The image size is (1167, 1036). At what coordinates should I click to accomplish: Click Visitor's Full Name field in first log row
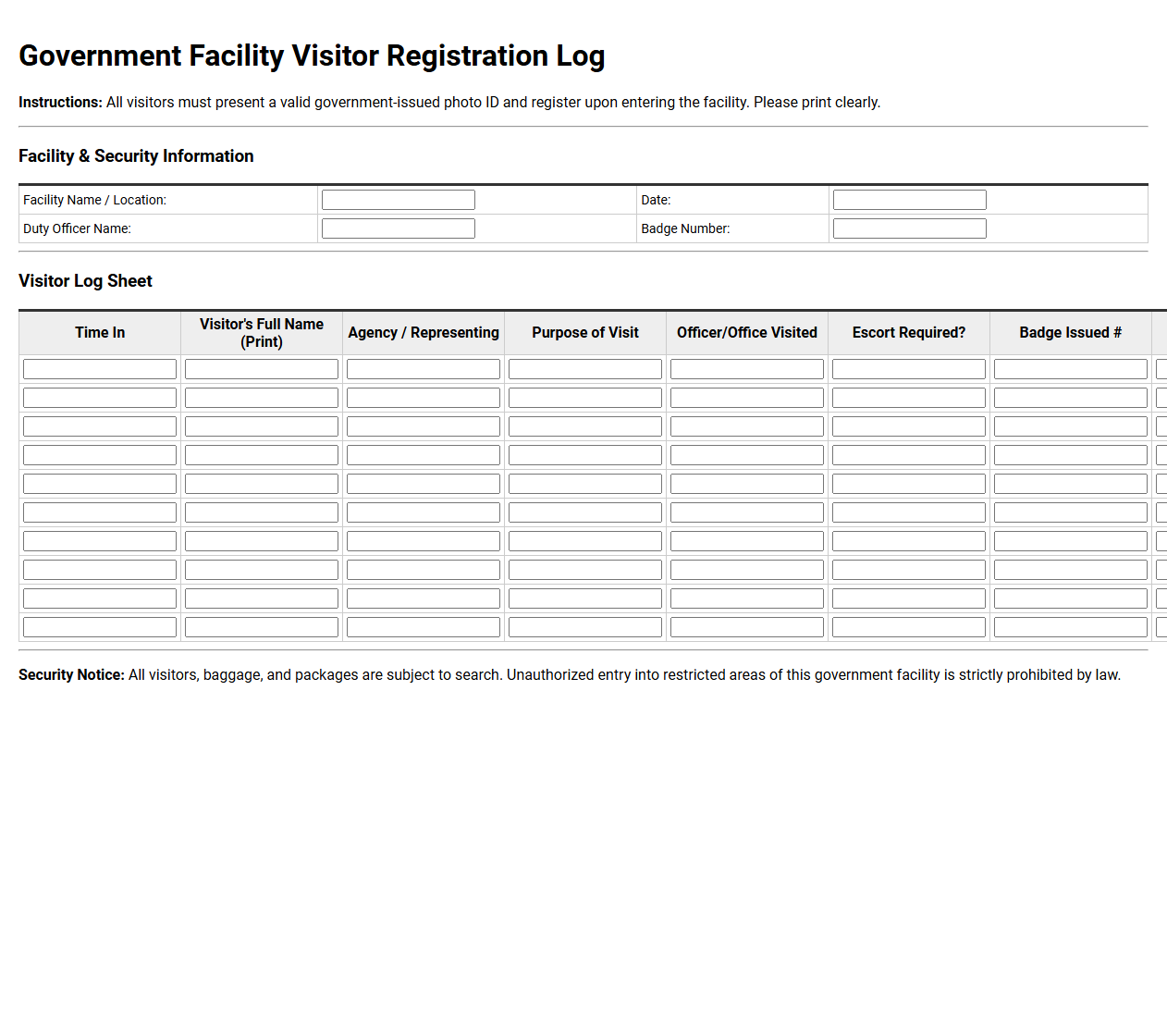[x=262, y=369]
